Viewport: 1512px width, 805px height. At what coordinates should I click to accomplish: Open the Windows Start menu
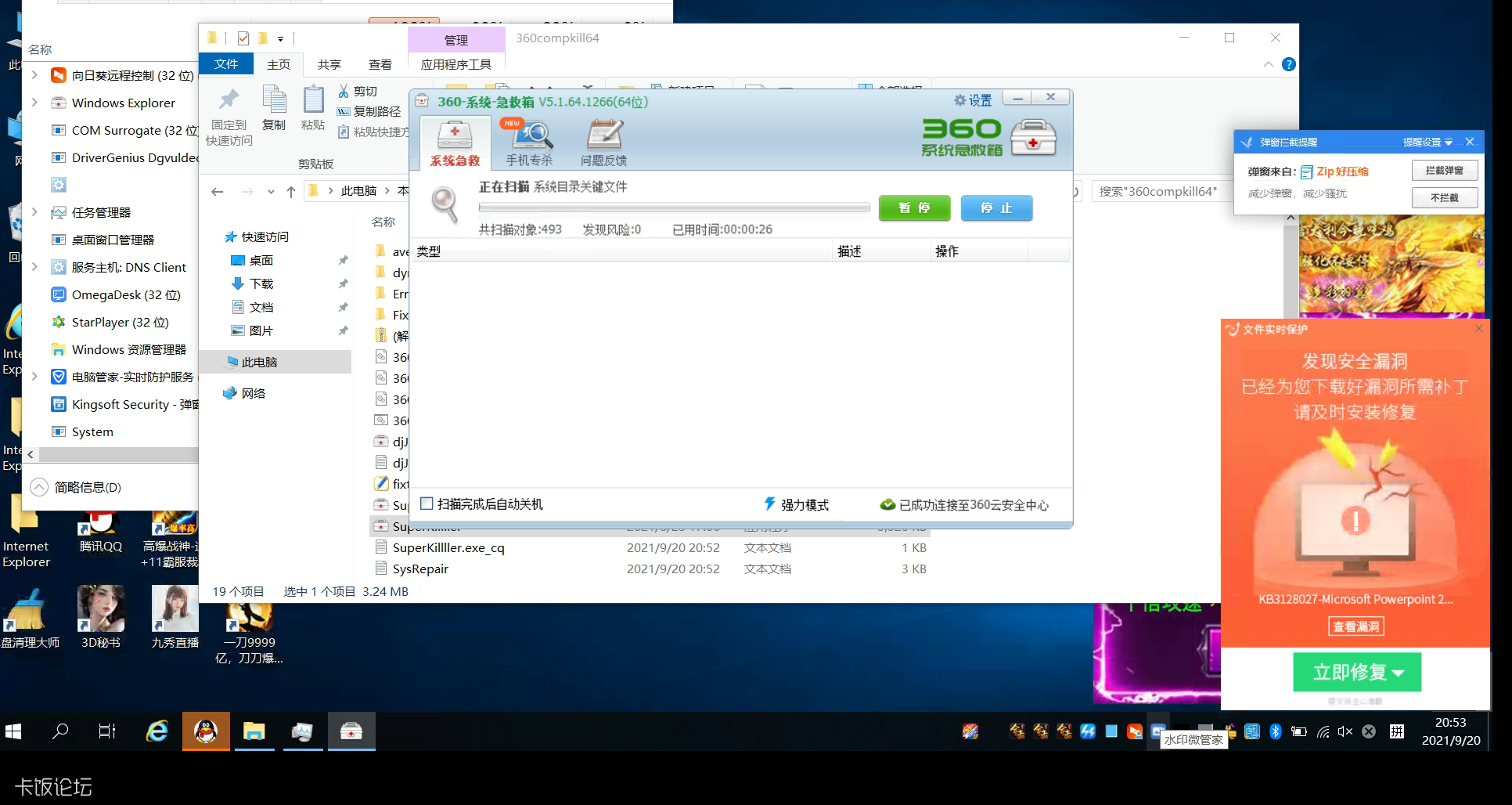pyautogui.click(x=13, y=731)
